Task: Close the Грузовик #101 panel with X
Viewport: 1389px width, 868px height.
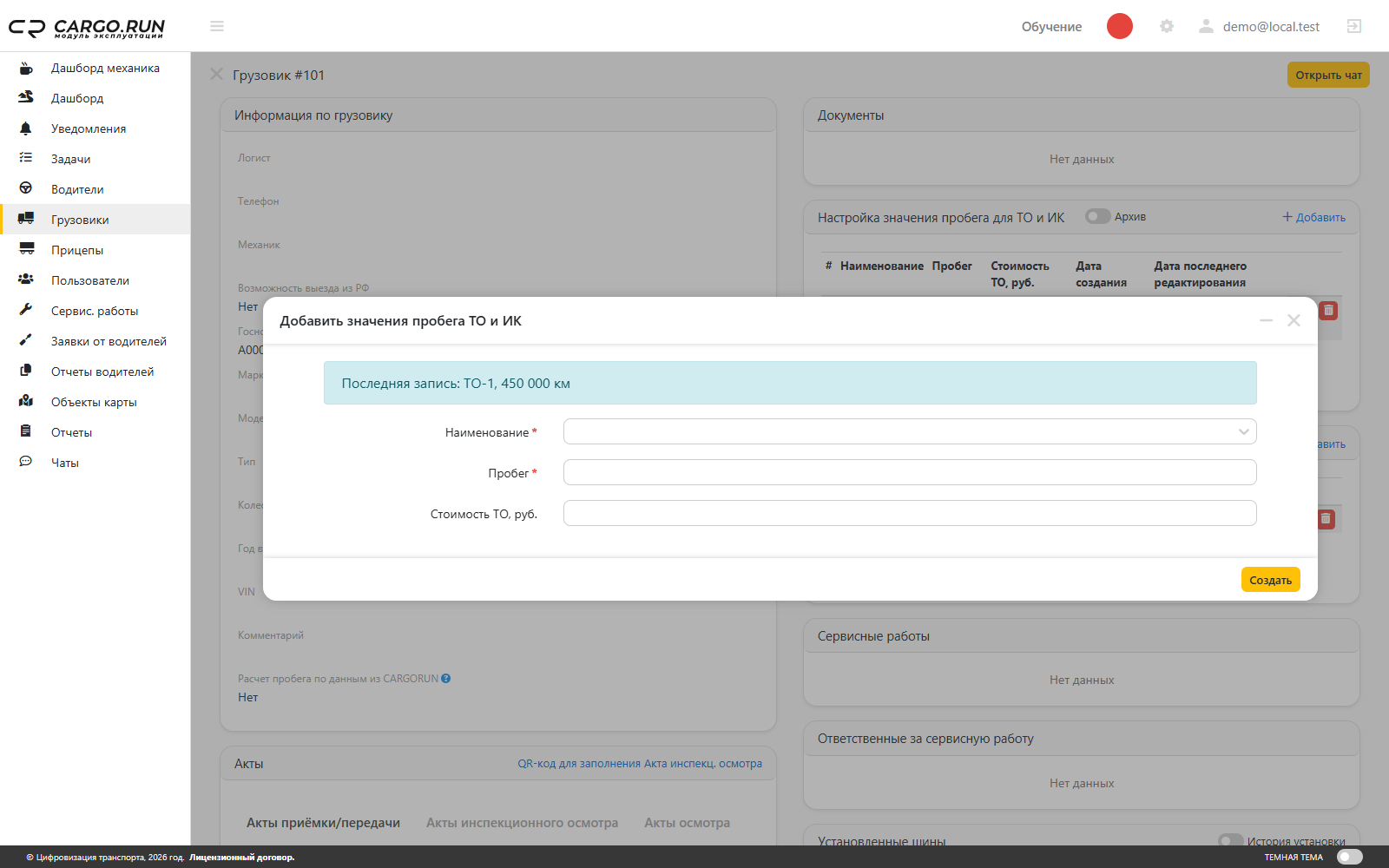Action: click(x=216, y=75)
